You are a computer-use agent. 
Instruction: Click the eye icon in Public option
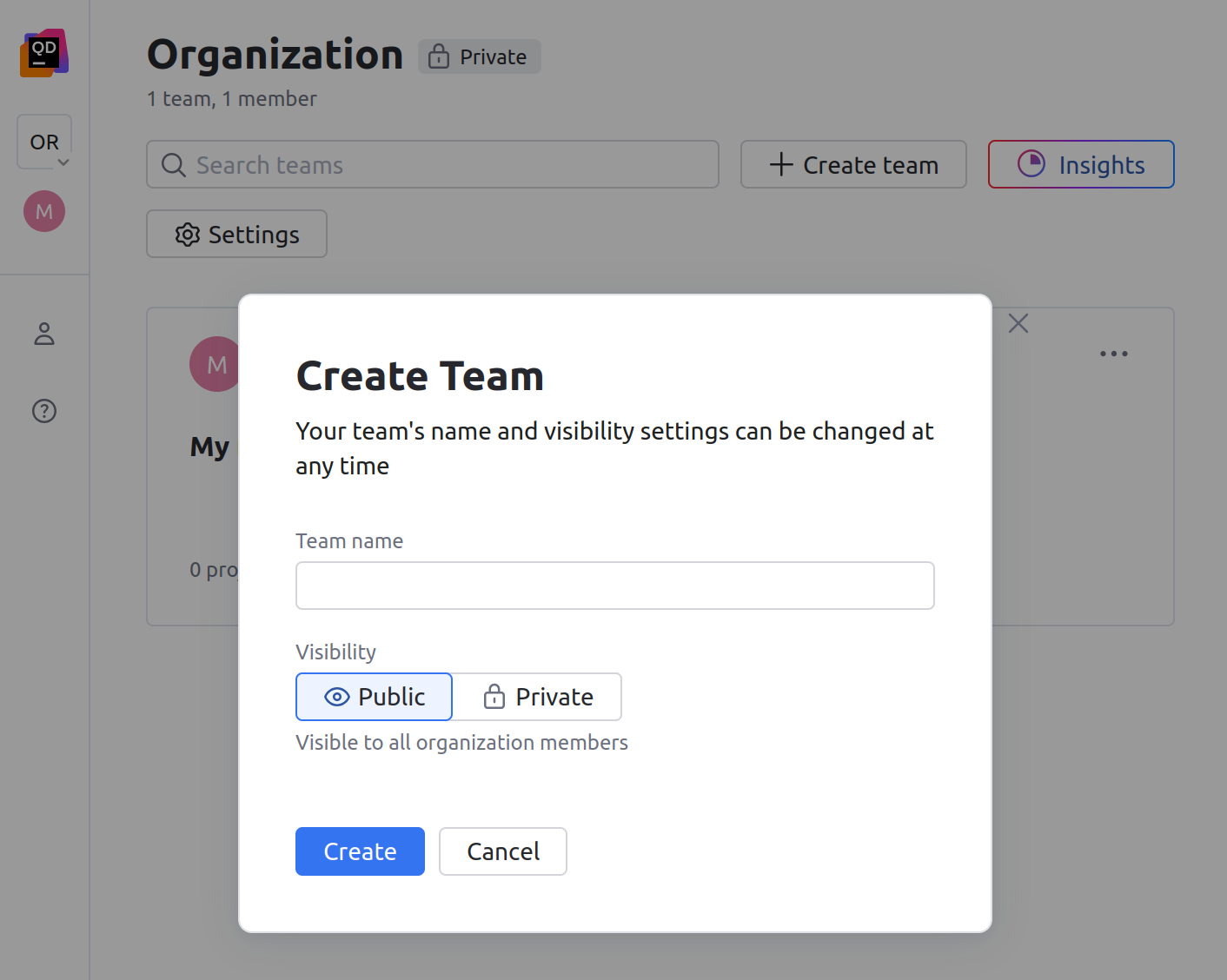click(x=335, y=697)
